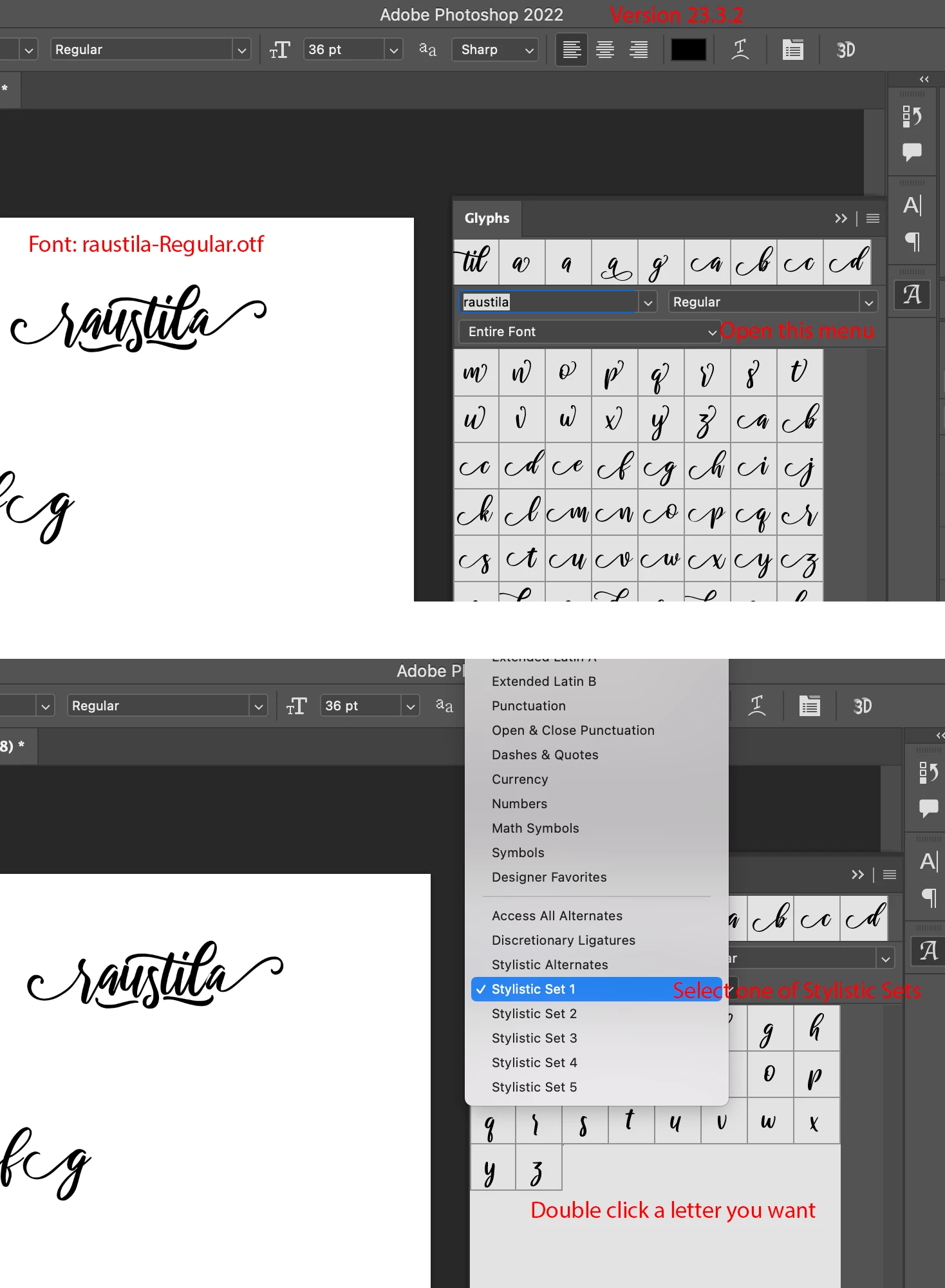945x1288 pixels.
Task: Click the 3D button in top screenshot toolbar
Action: click(x=846, y=50)
